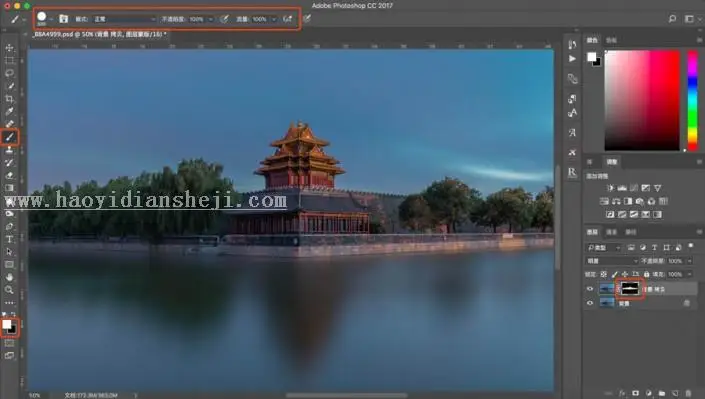Open the brush blend mode dropdown
The height and width of the screenshot is (399, 705).
tap(124, 19)
